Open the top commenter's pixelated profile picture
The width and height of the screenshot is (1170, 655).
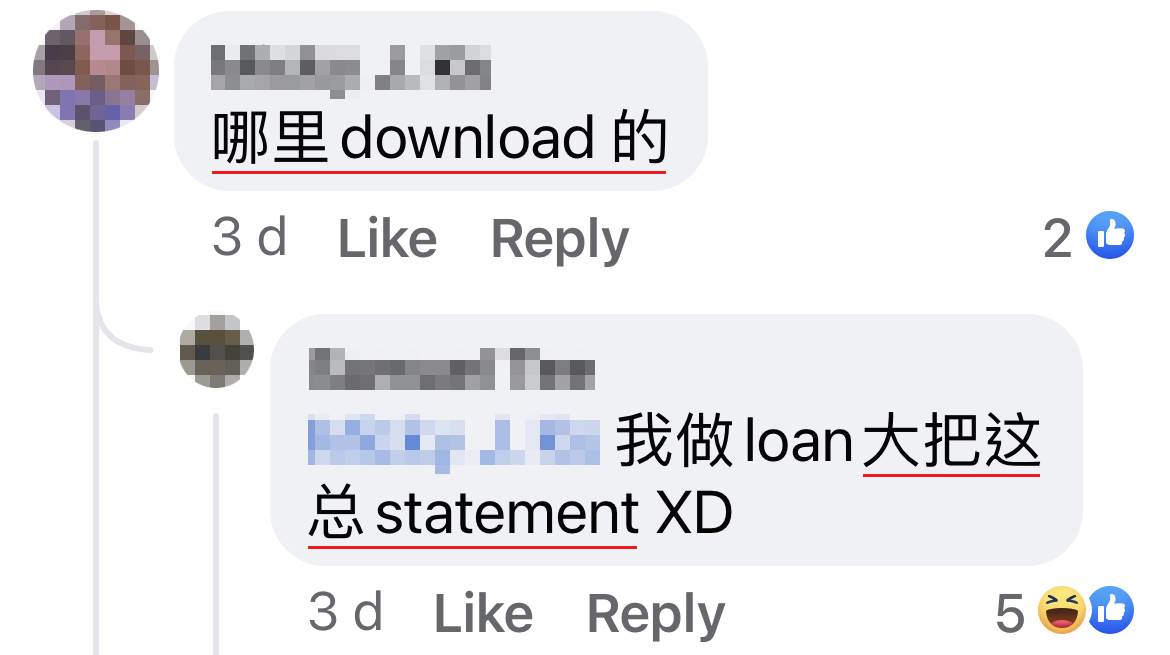(96, 70)
